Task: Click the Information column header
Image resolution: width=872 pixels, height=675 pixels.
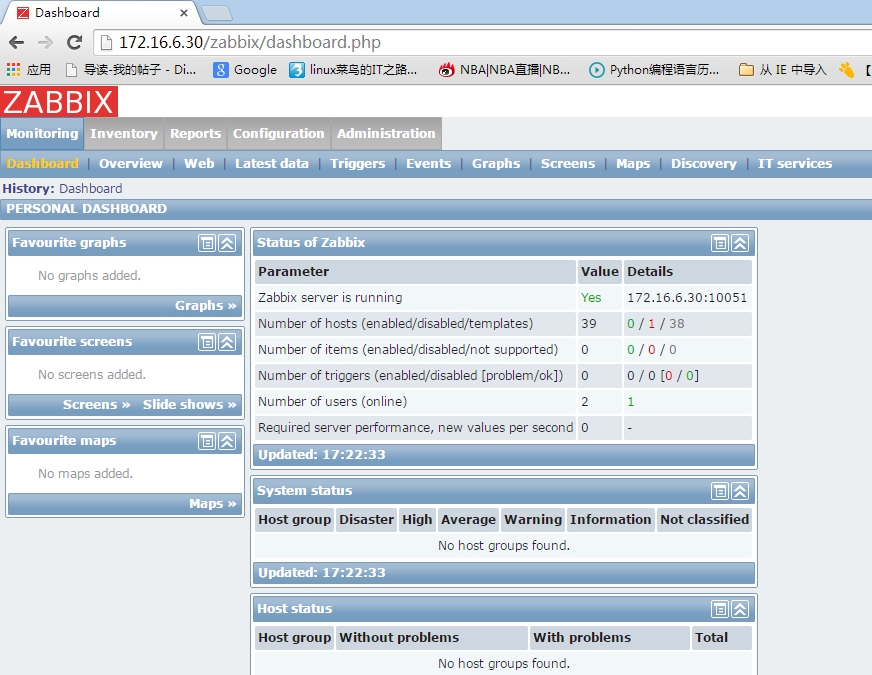Action: (610, 519)
